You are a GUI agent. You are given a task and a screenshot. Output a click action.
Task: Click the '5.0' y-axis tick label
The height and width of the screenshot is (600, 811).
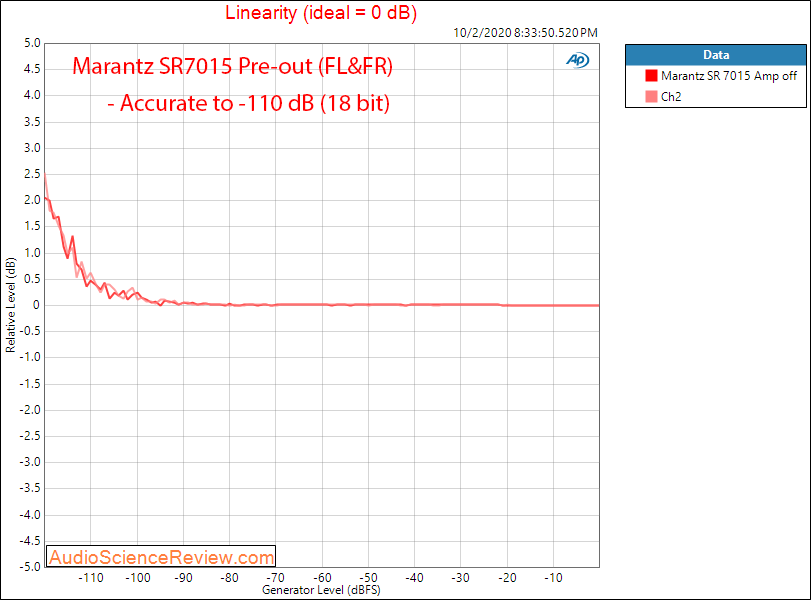(32, 43)
